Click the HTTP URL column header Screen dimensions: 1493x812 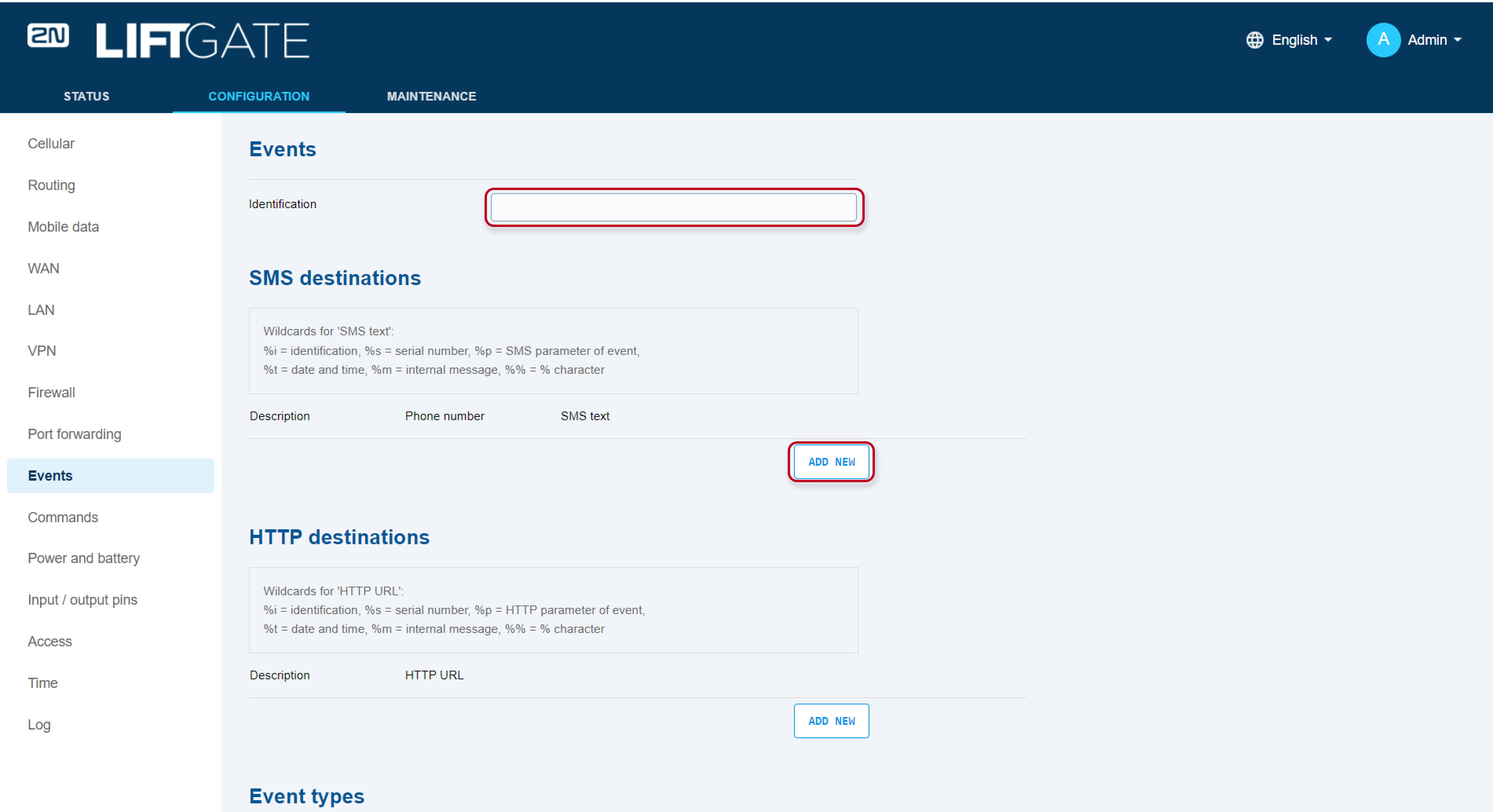click(434, 675)
